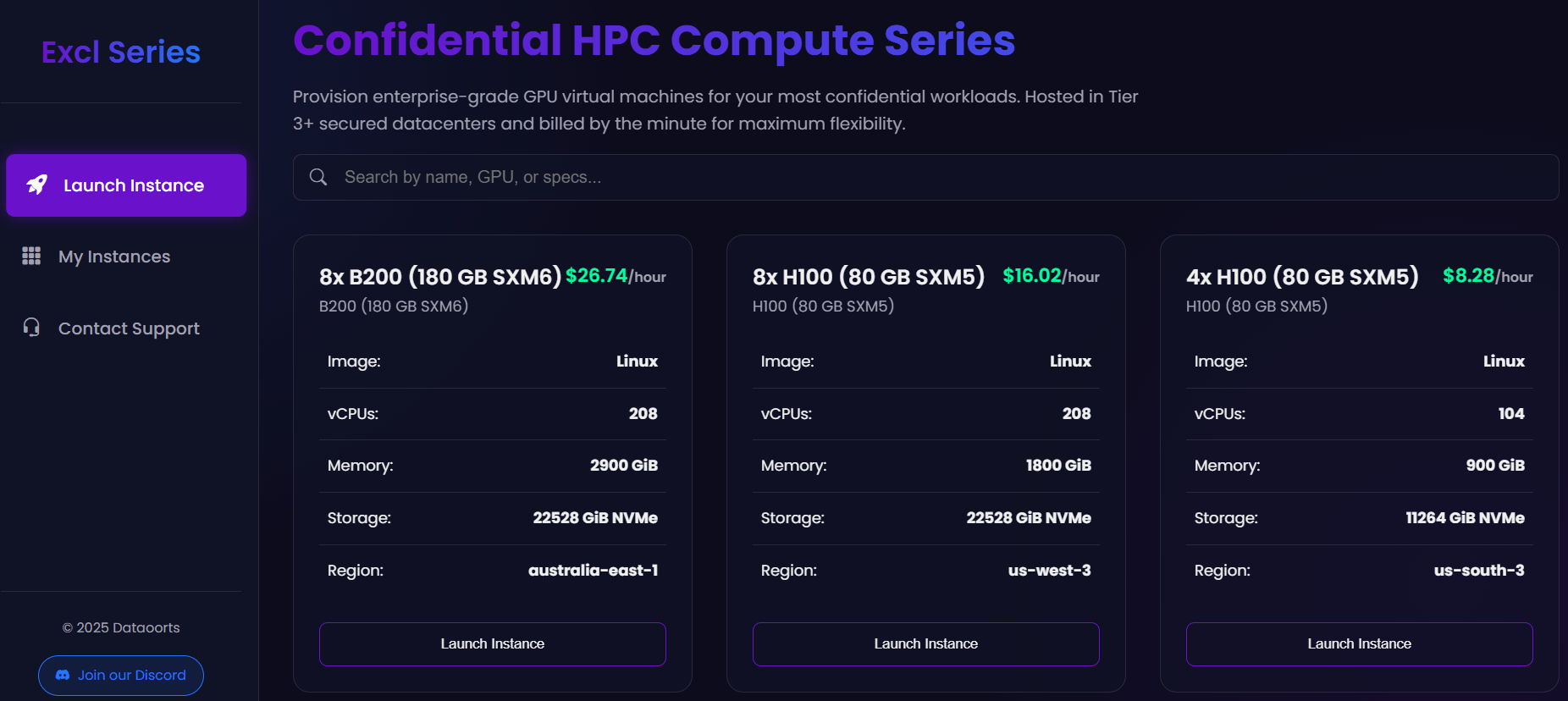The width and height of the screenshot is (1568, 701).
Task: Click the 8x B200 (180 GB SXM6) card title
Action: [x=440, y=277]
